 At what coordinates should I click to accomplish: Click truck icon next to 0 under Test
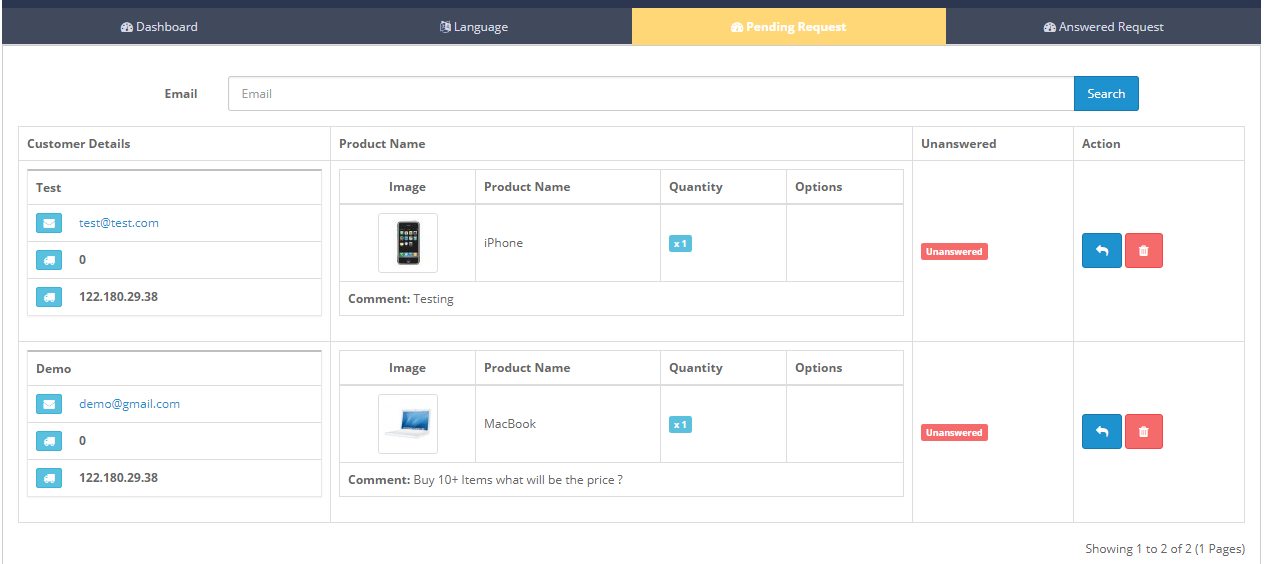click(49, 260)
